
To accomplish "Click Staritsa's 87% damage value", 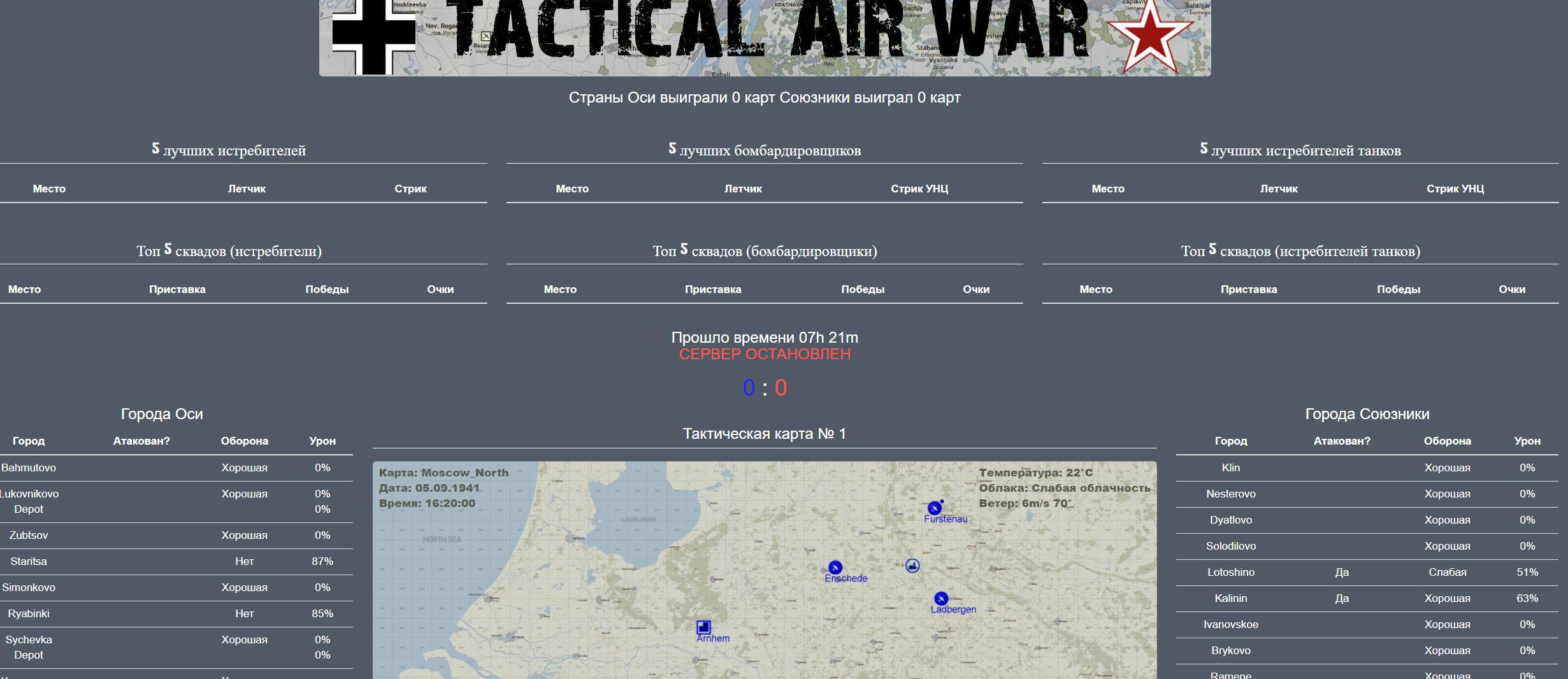I will (322, 561).
